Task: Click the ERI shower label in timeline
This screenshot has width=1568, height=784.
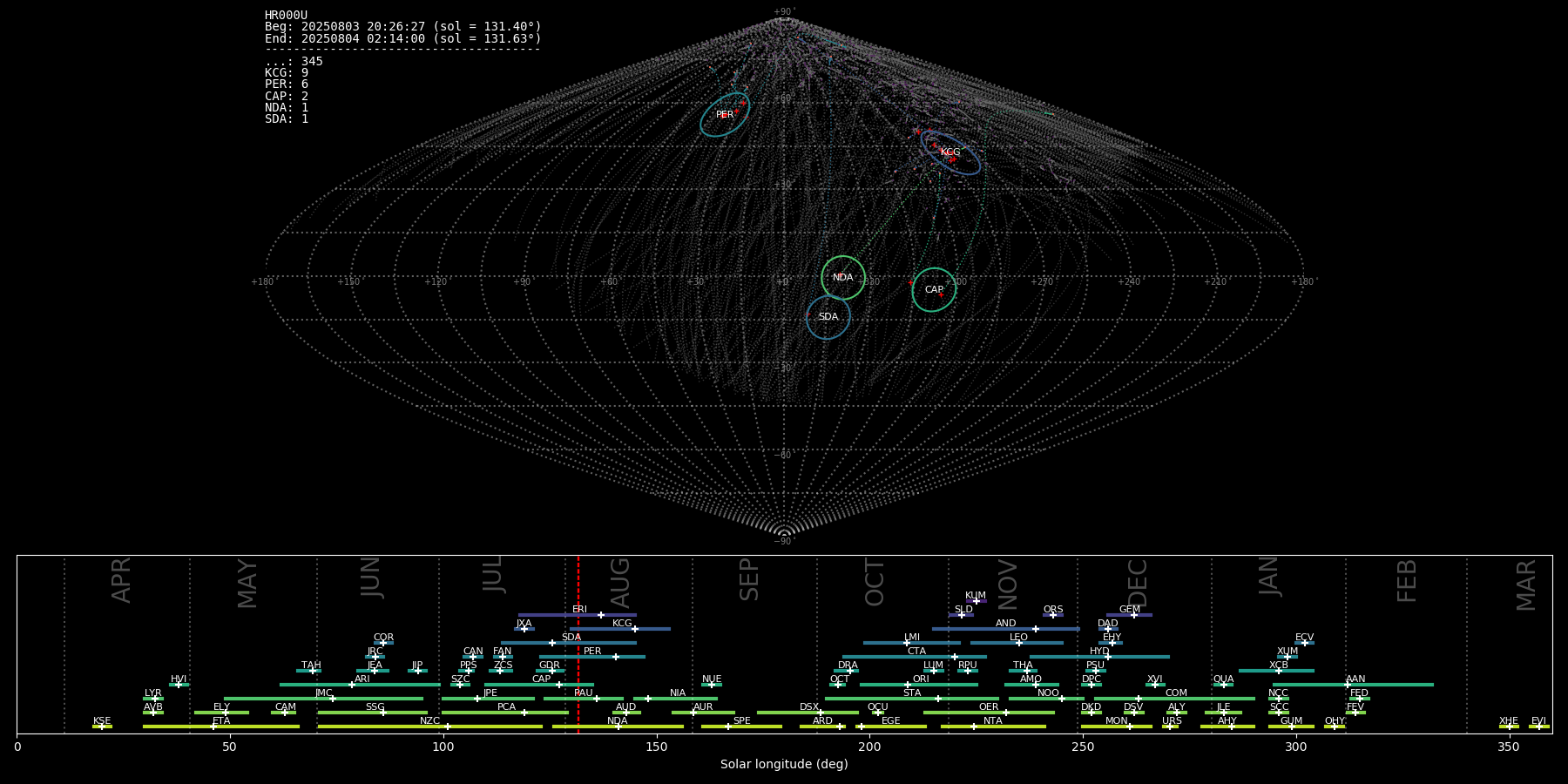Action: pyautogui.click(x=579, y=610)
